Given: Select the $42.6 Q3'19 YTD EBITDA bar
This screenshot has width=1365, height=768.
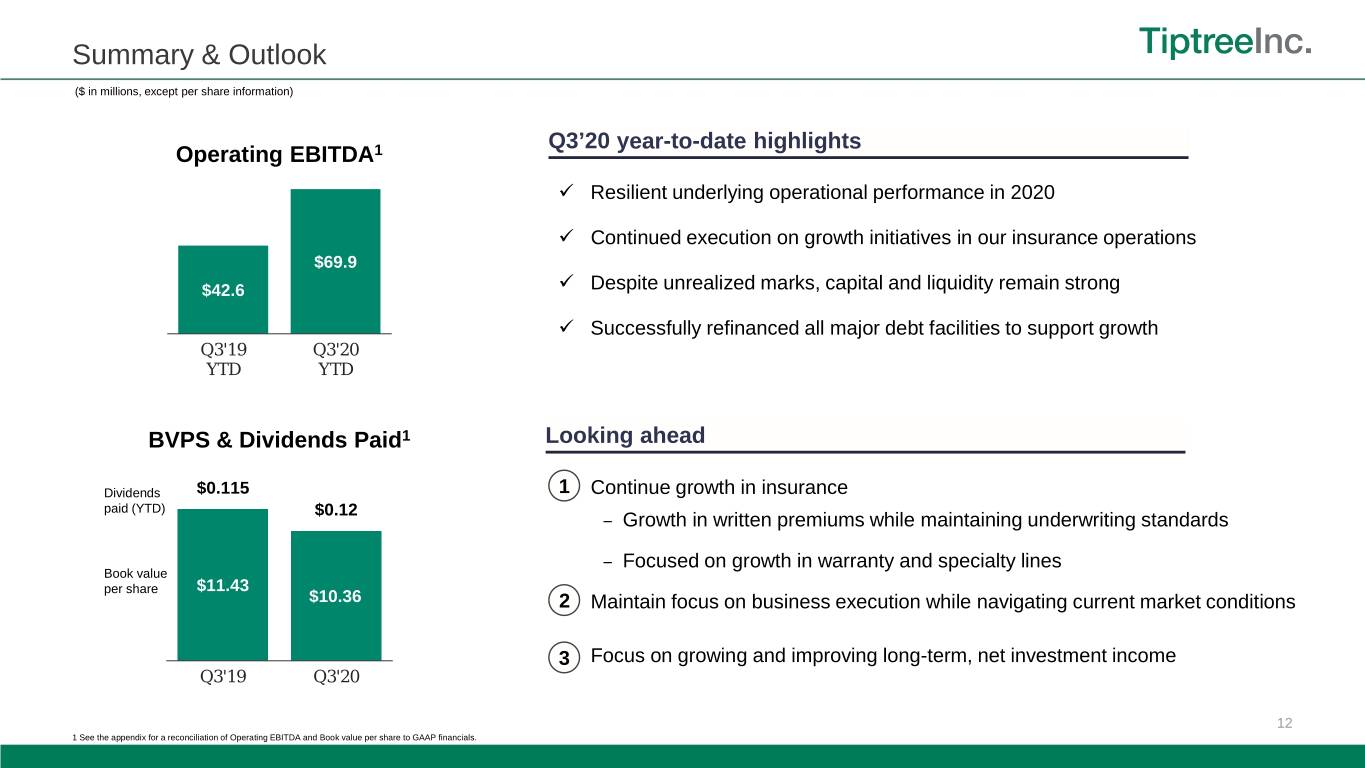Looking at the screenshot, I should pyautogui.click(x=223, y=289).
